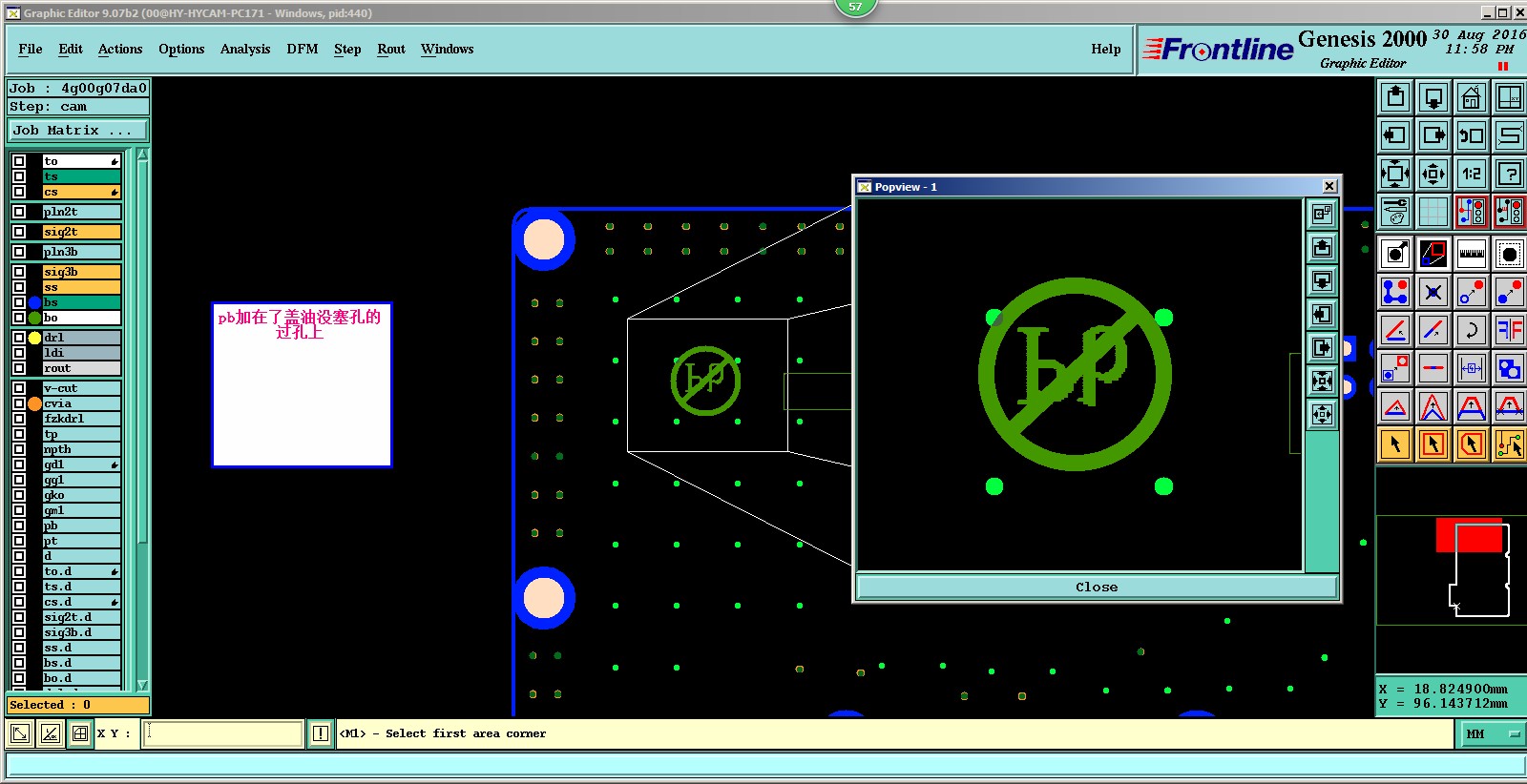Click the curved rotate arrow icon

pyautogui.click(x=1472, y=330)
